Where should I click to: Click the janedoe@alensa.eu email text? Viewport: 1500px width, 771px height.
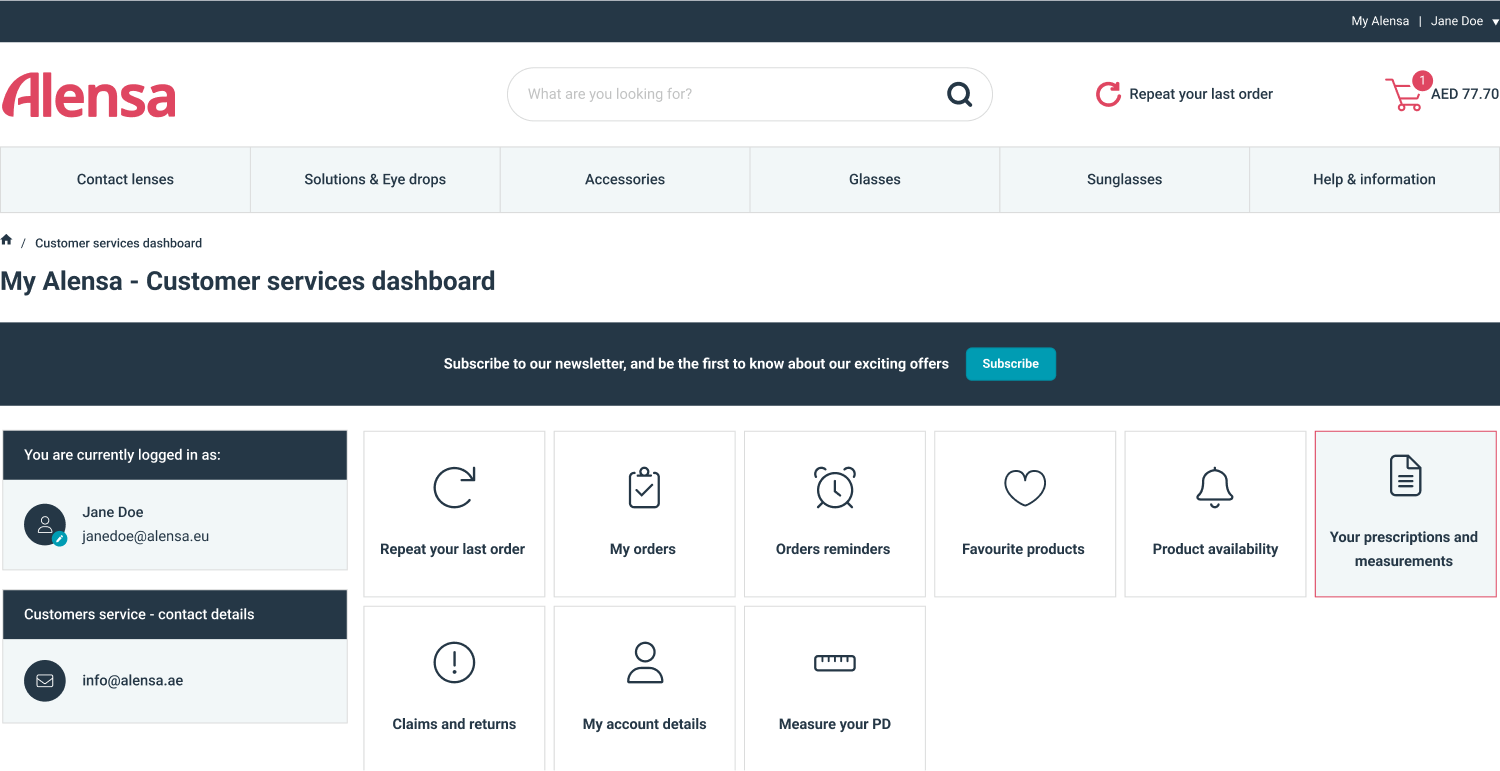click(x=146, y=536)
